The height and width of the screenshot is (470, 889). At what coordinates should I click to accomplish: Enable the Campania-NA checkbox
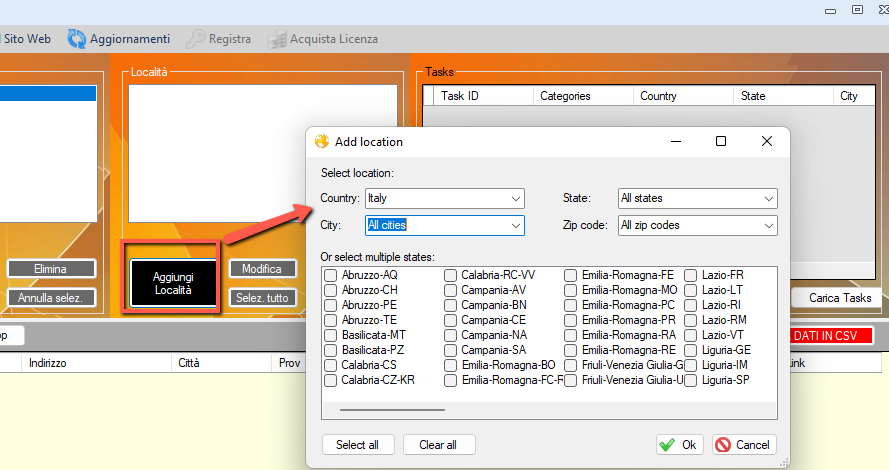click(451, 335)
